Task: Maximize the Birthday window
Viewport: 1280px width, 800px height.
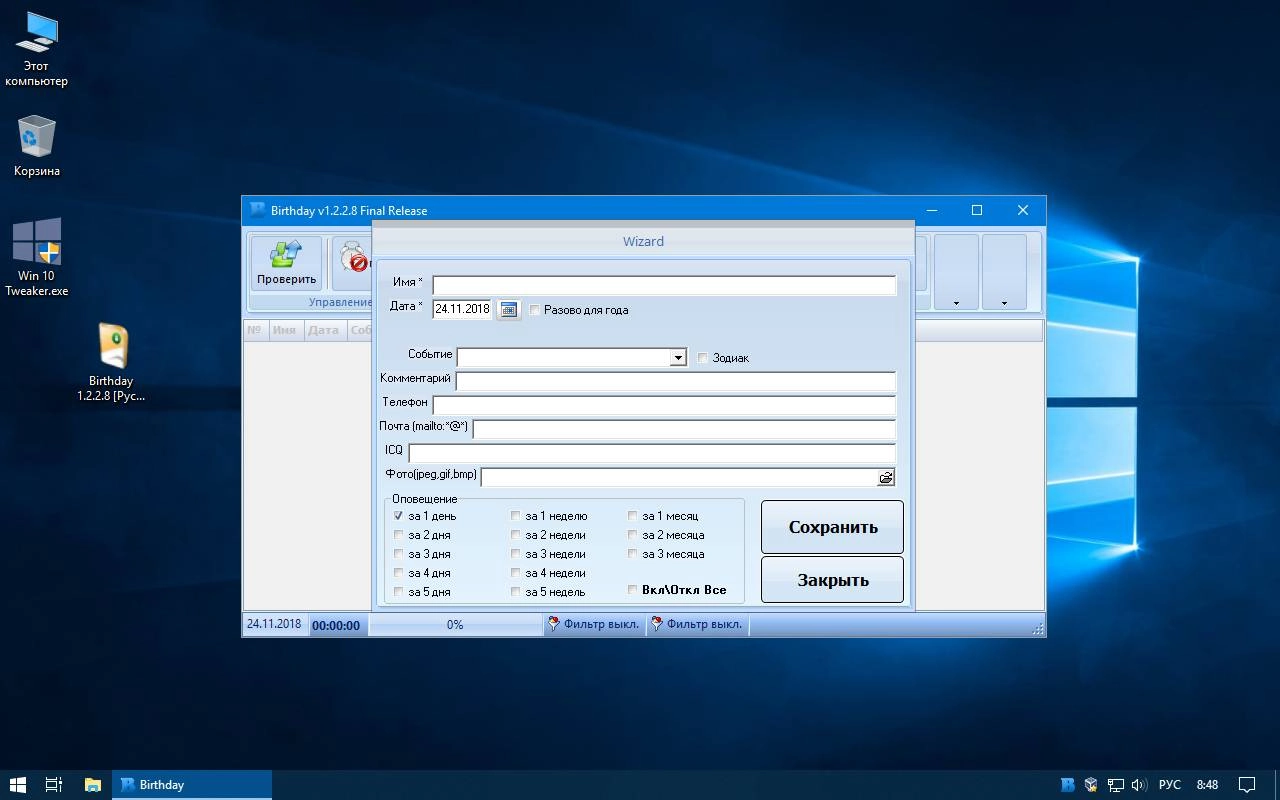Action: 977,210
